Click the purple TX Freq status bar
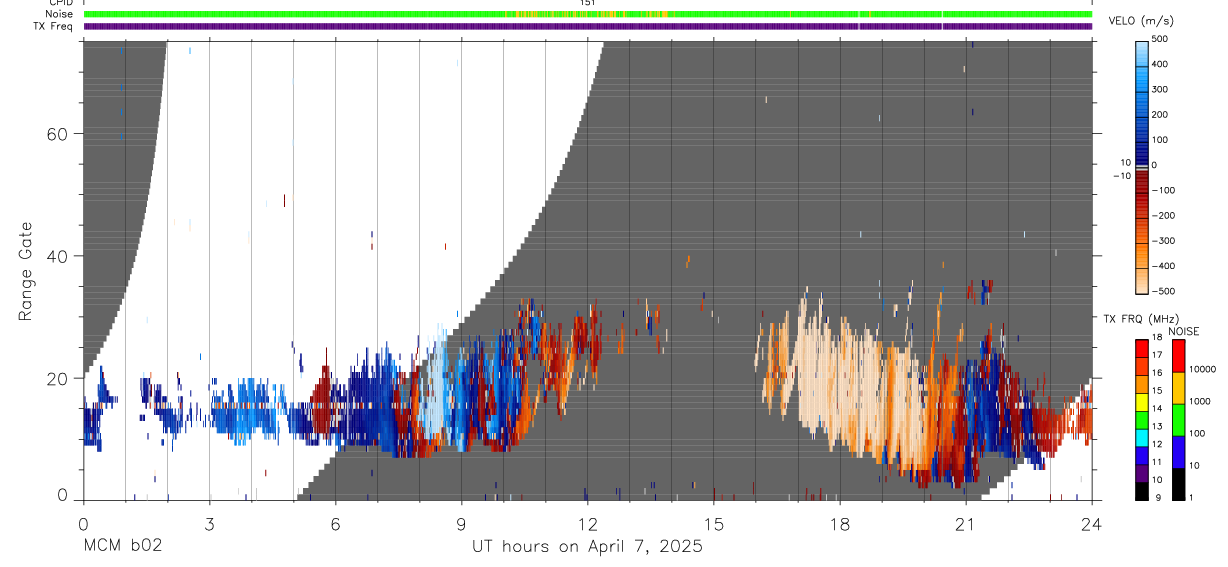 (588, 26)
